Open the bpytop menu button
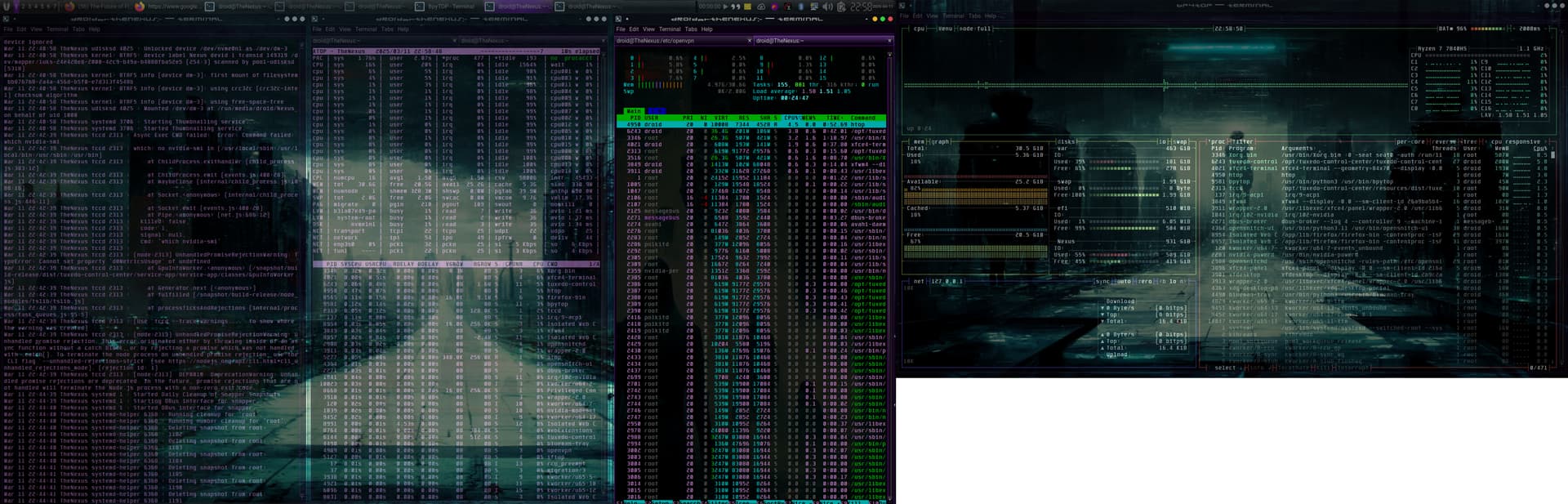 pyautogui.click(x=945, y=29)
